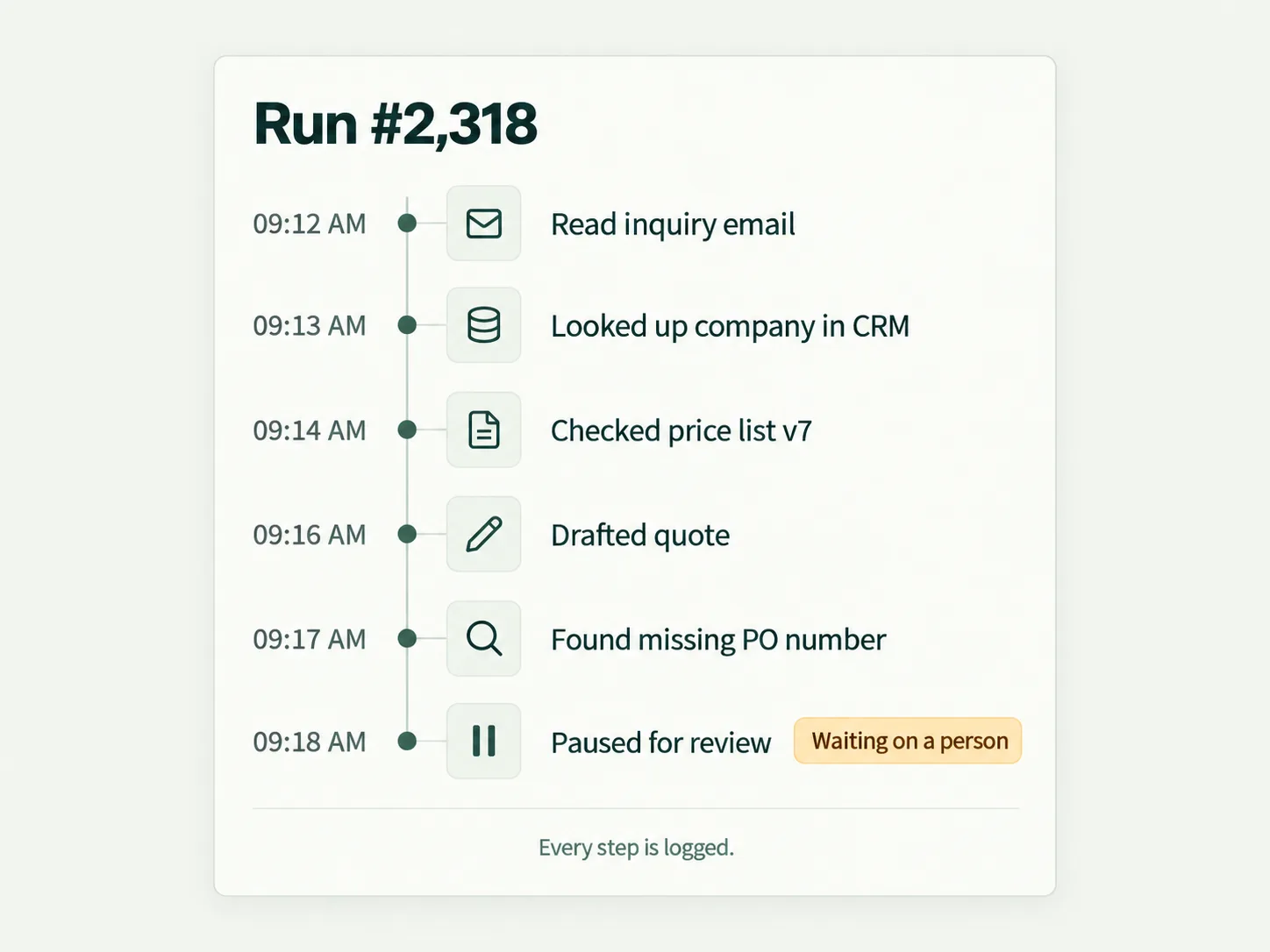Click the 09:12 AM timestamp
This screenshot has width=1270, height=952.
coord(310,224)
